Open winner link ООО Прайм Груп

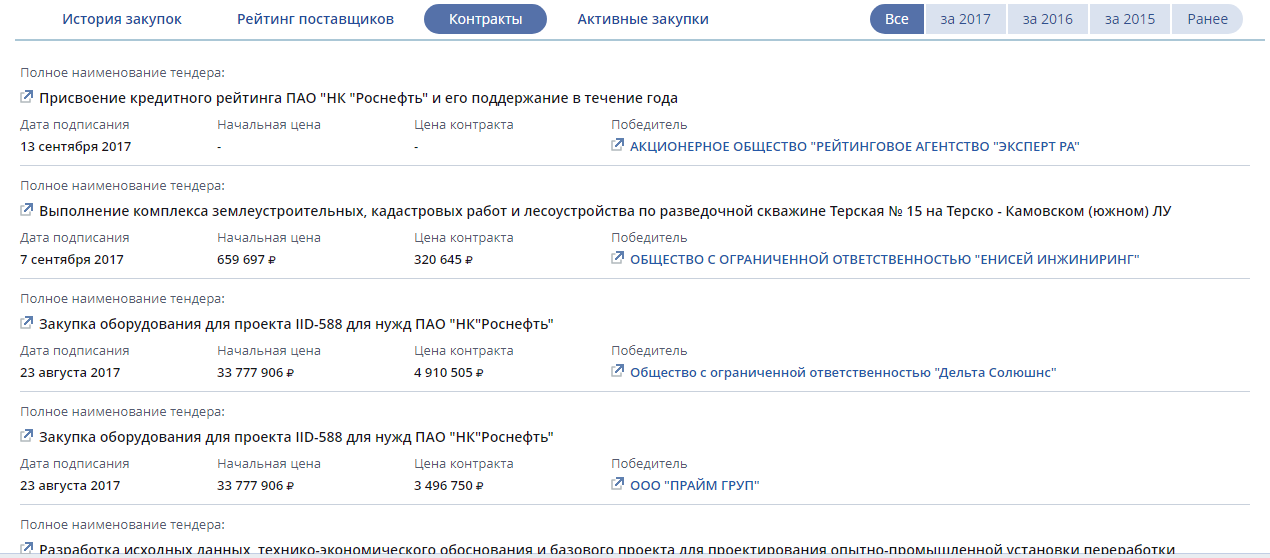coord(695,485)
